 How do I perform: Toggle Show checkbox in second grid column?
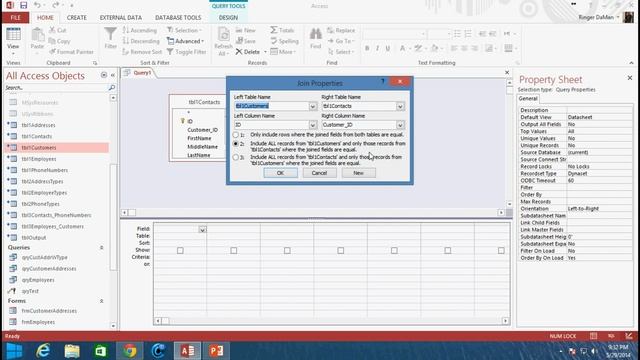point(233,251)
